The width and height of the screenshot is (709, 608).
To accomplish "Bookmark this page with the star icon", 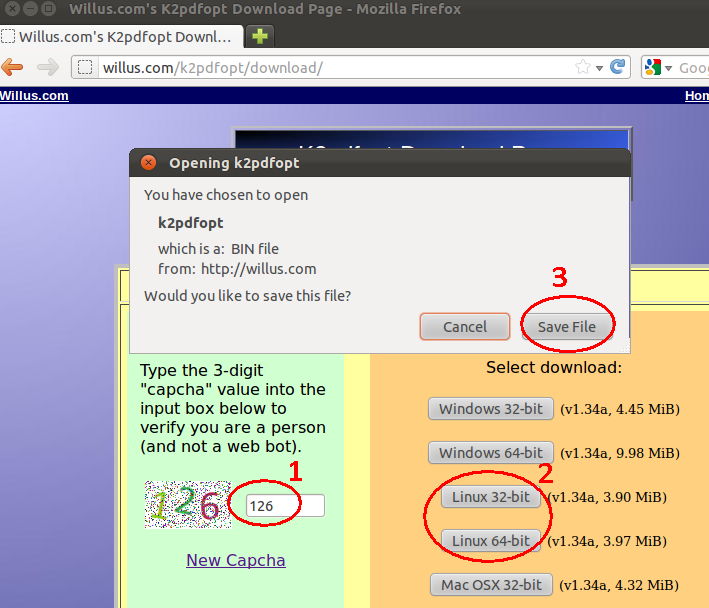I will [x=583, y=67].
